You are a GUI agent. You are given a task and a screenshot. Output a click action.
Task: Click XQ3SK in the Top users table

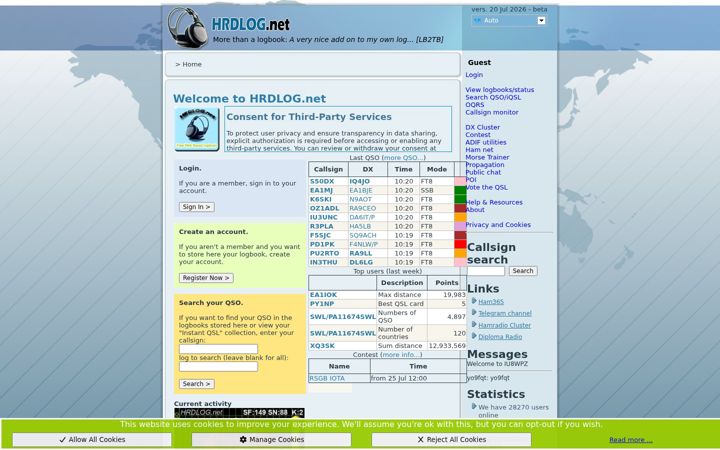[322, 345]
